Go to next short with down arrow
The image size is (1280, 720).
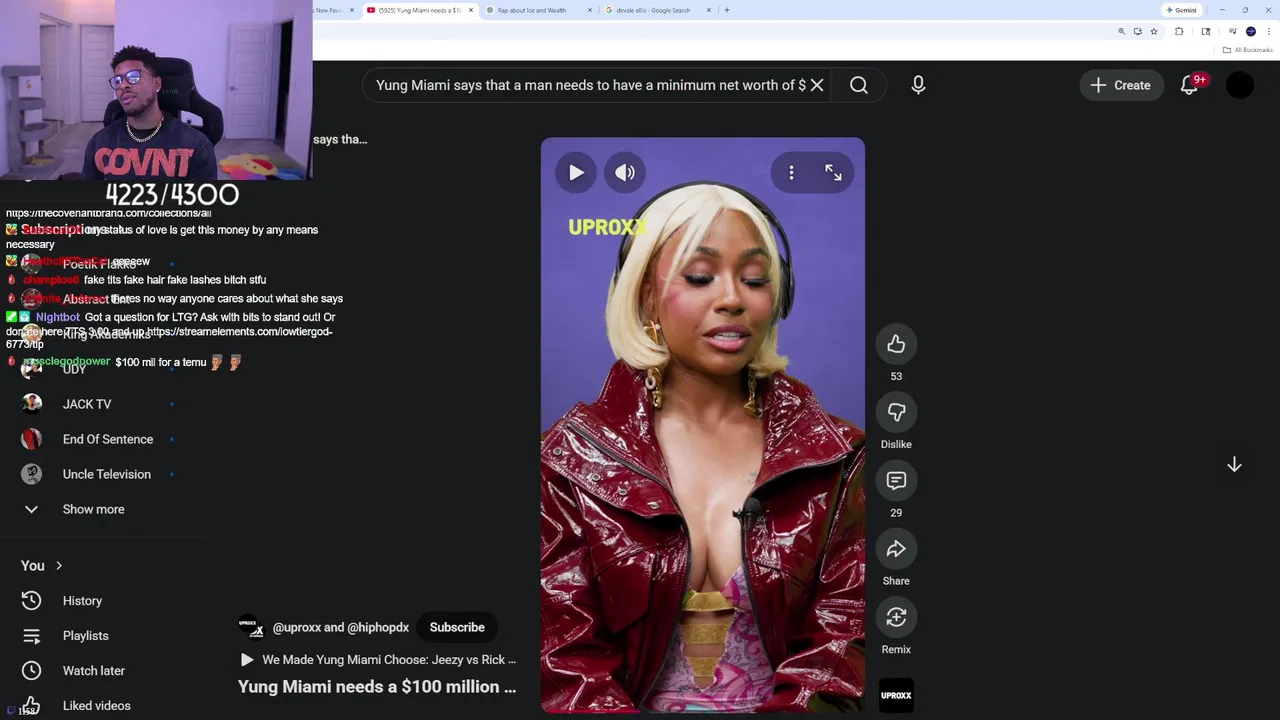coord(1234,465)
